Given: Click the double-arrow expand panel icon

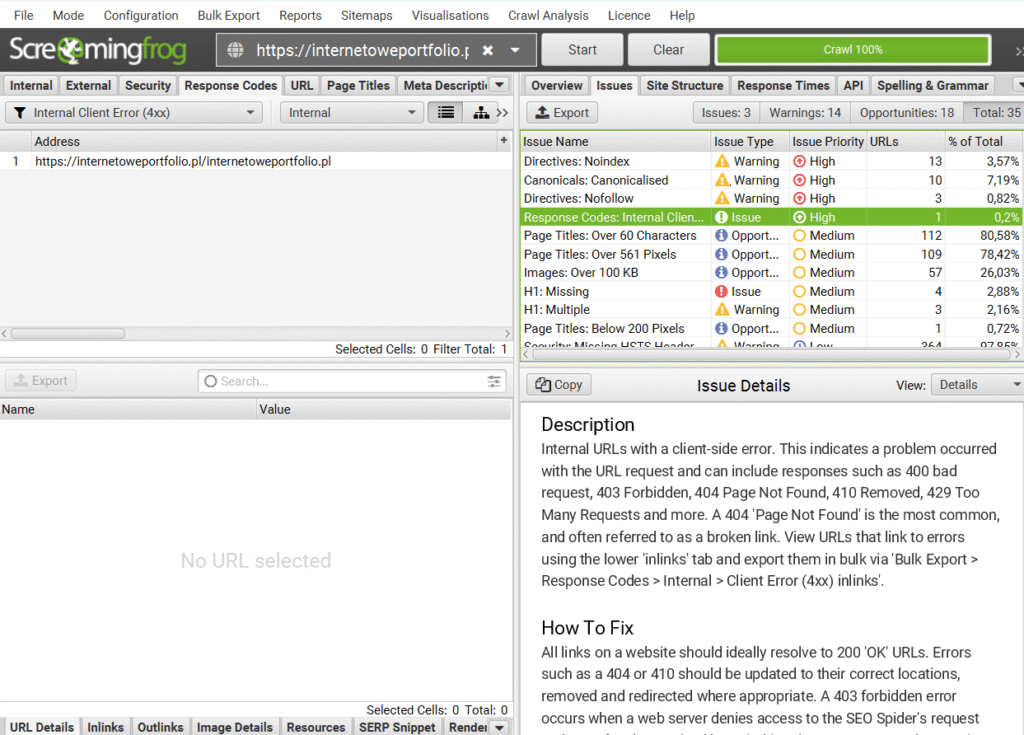Looking at the screenshot, I should 503,113.
